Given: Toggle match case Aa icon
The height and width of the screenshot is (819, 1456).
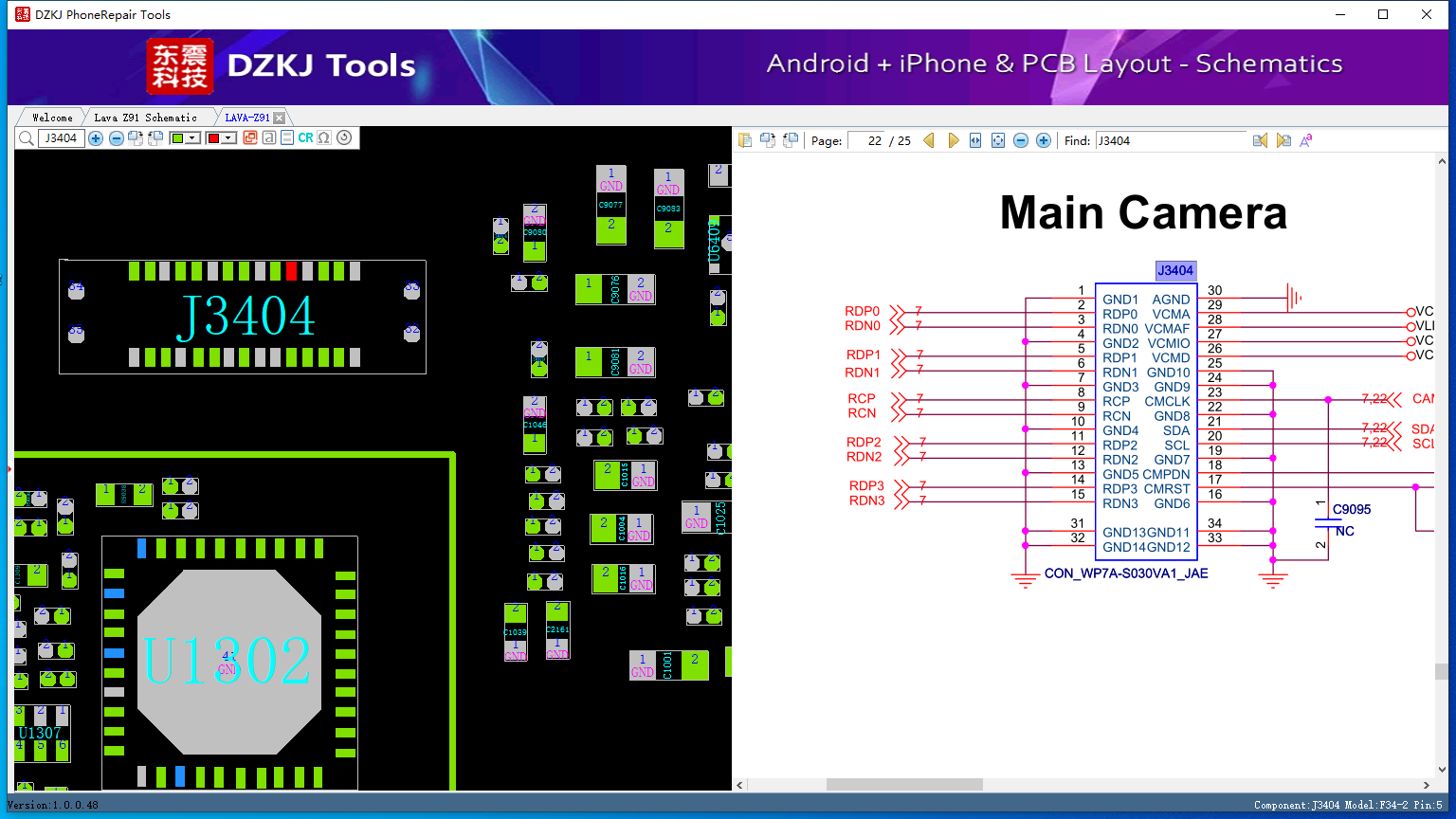Looking at the screenshot, I should 1306,140.
